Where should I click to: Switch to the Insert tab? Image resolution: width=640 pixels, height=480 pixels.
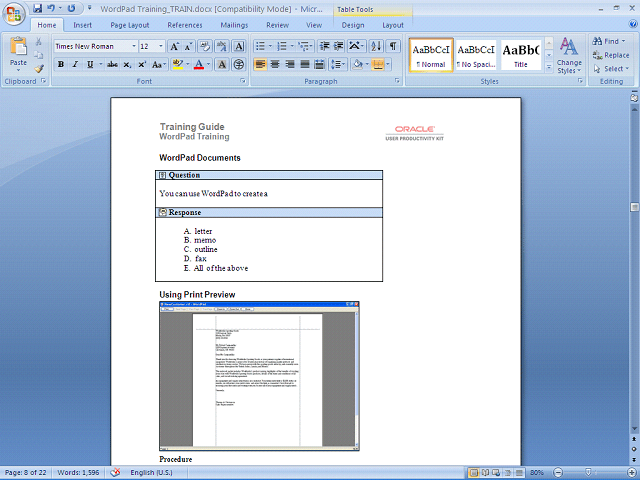pyautogui.click(x=82, y=25)
